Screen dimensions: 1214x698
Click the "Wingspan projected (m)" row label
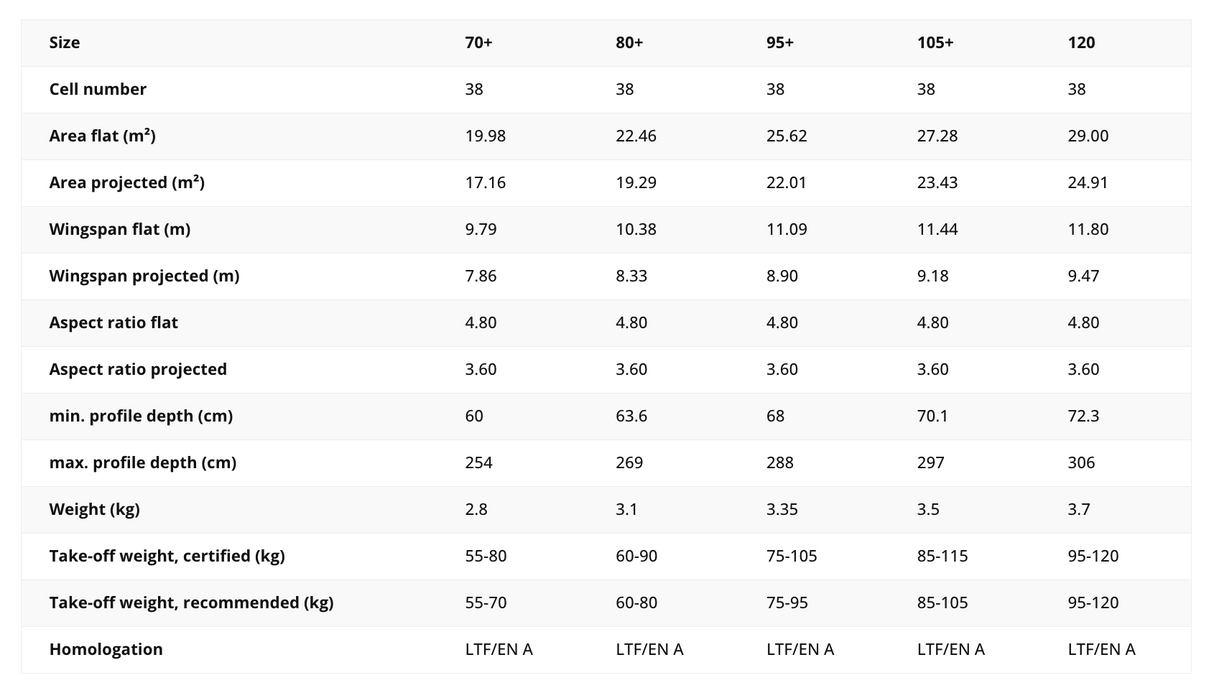pos(144,276)
